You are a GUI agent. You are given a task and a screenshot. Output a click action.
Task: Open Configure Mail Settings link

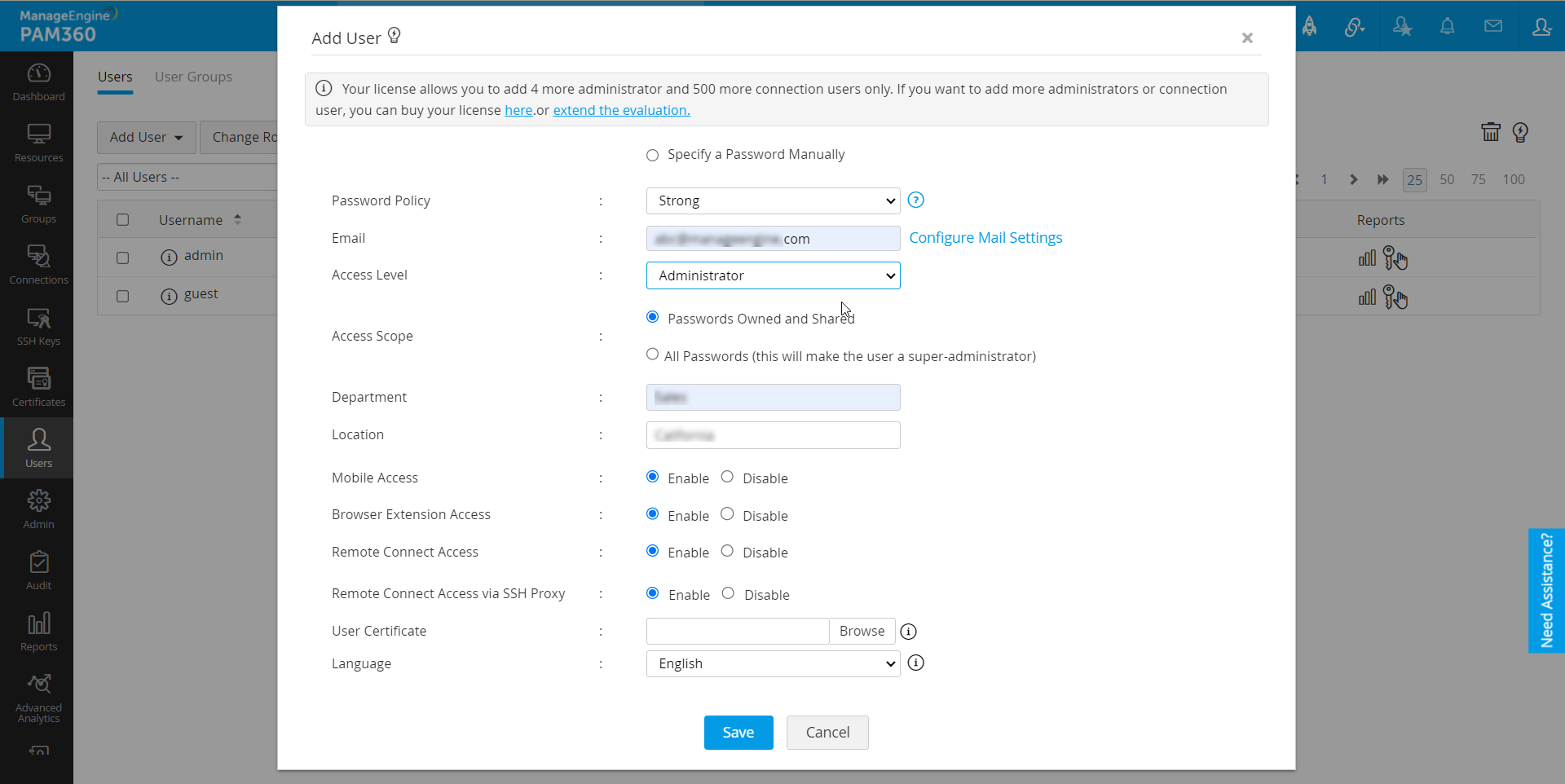[985, 238]
